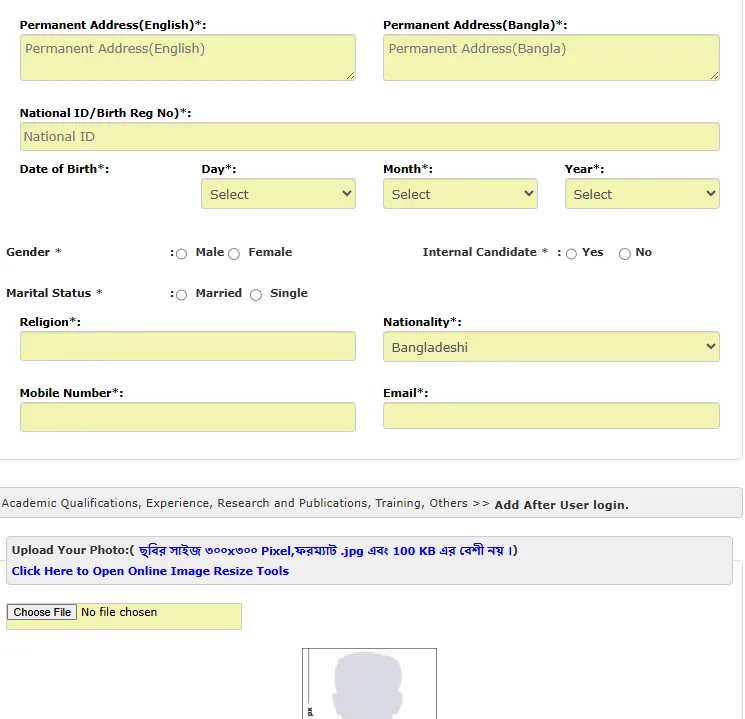Open the Online Image Resize Tools link

(x=150, y=571)
